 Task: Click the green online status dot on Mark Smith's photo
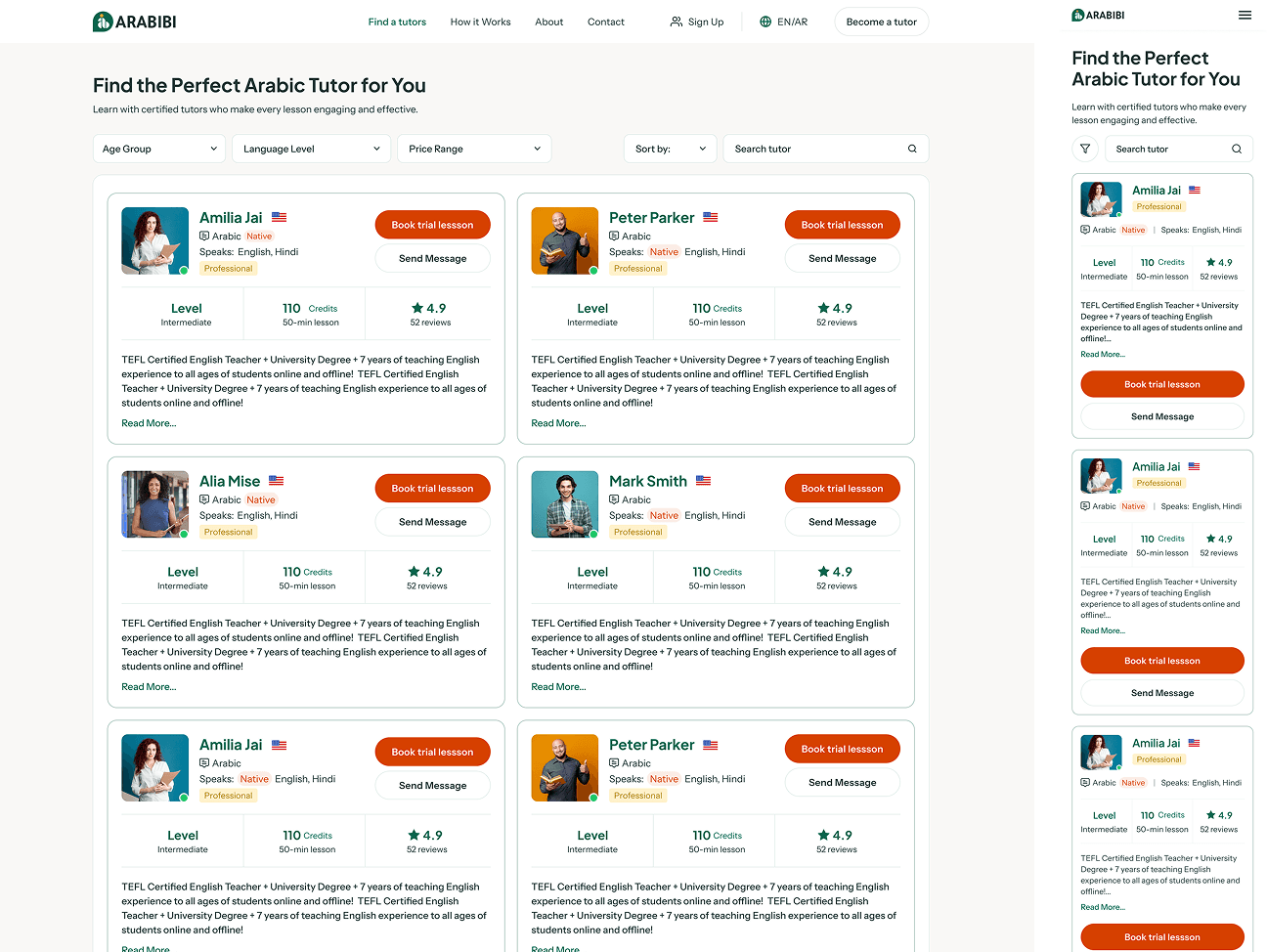(592, 534)
